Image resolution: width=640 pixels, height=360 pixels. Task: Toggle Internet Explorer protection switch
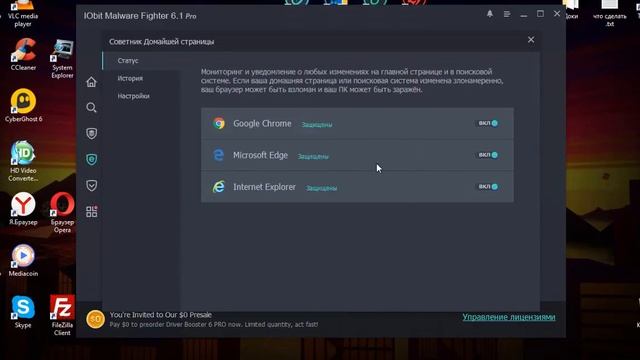coord(488,187)
